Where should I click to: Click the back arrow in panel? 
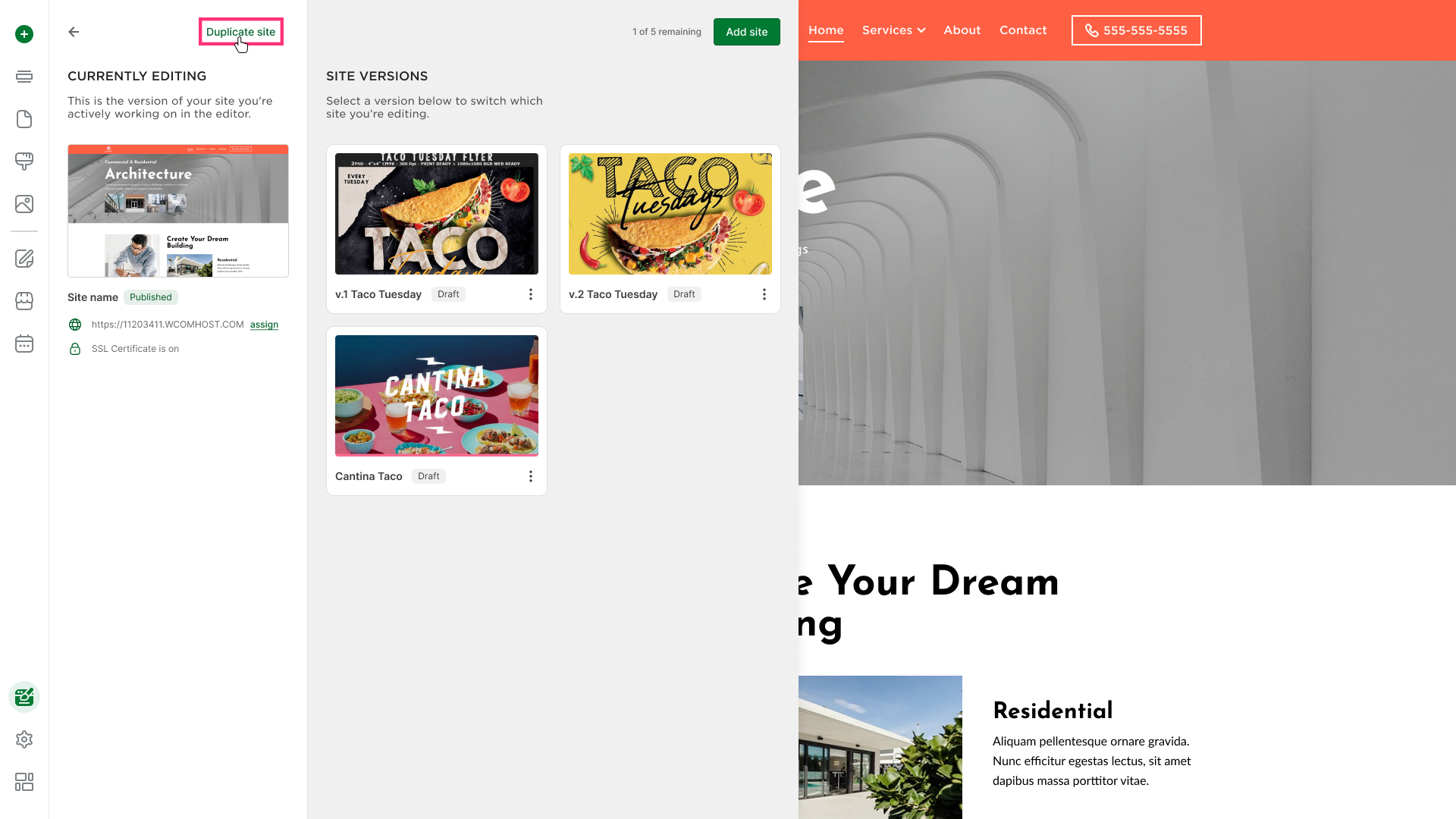click(74, 32)
